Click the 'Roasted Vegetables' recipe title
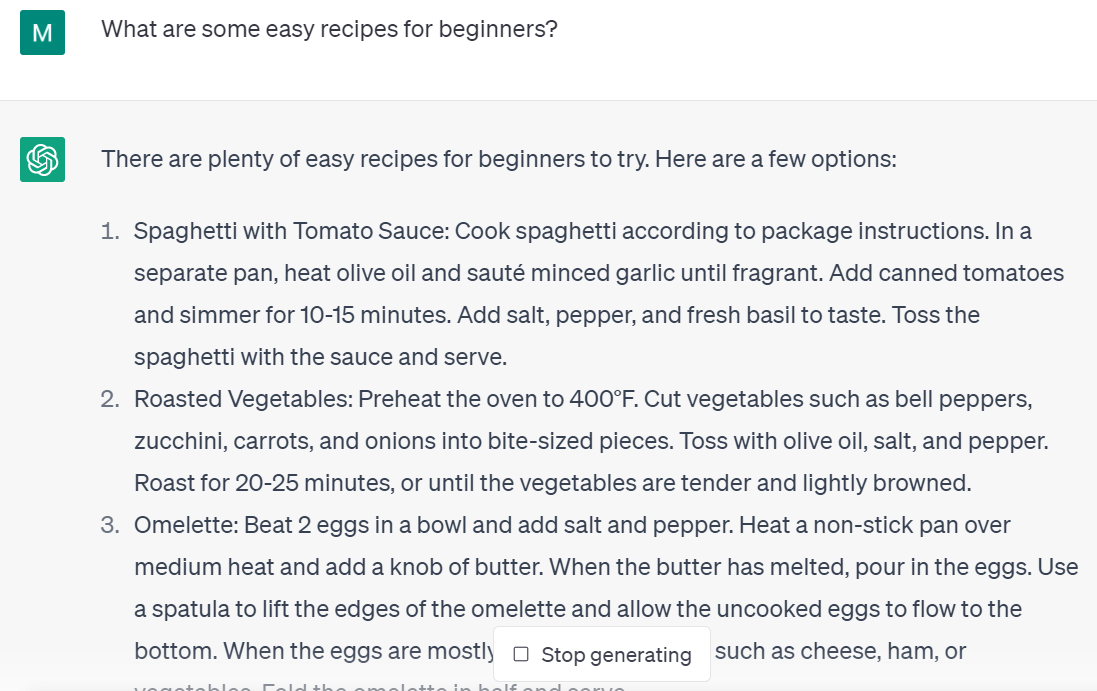The height and width of the screenshot is (691, 1097). (240, 400)
